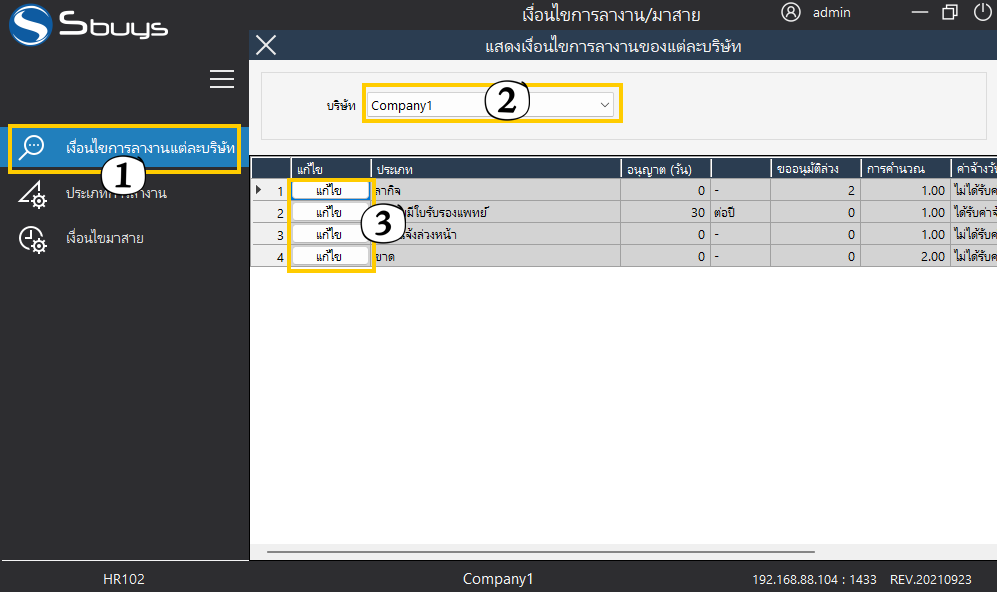Click the Sbuys logo icon
Screen dimensions: 997x592
(30, 25)
